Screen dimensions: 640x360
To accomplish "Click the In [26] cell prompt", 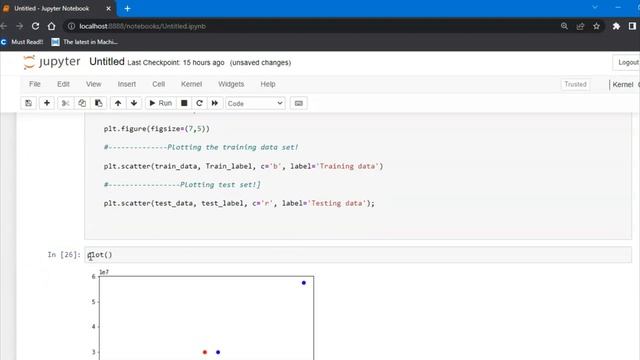I will point(64,255).
